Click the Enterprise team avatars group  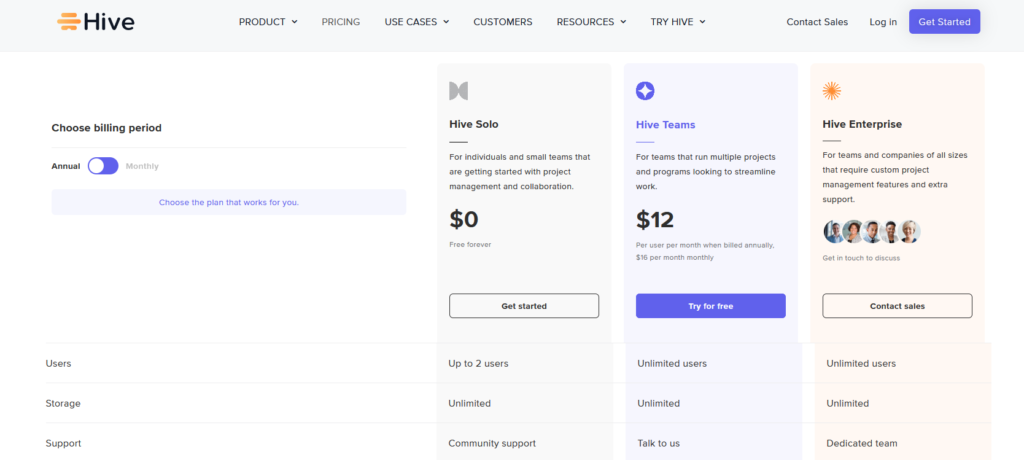871,232
